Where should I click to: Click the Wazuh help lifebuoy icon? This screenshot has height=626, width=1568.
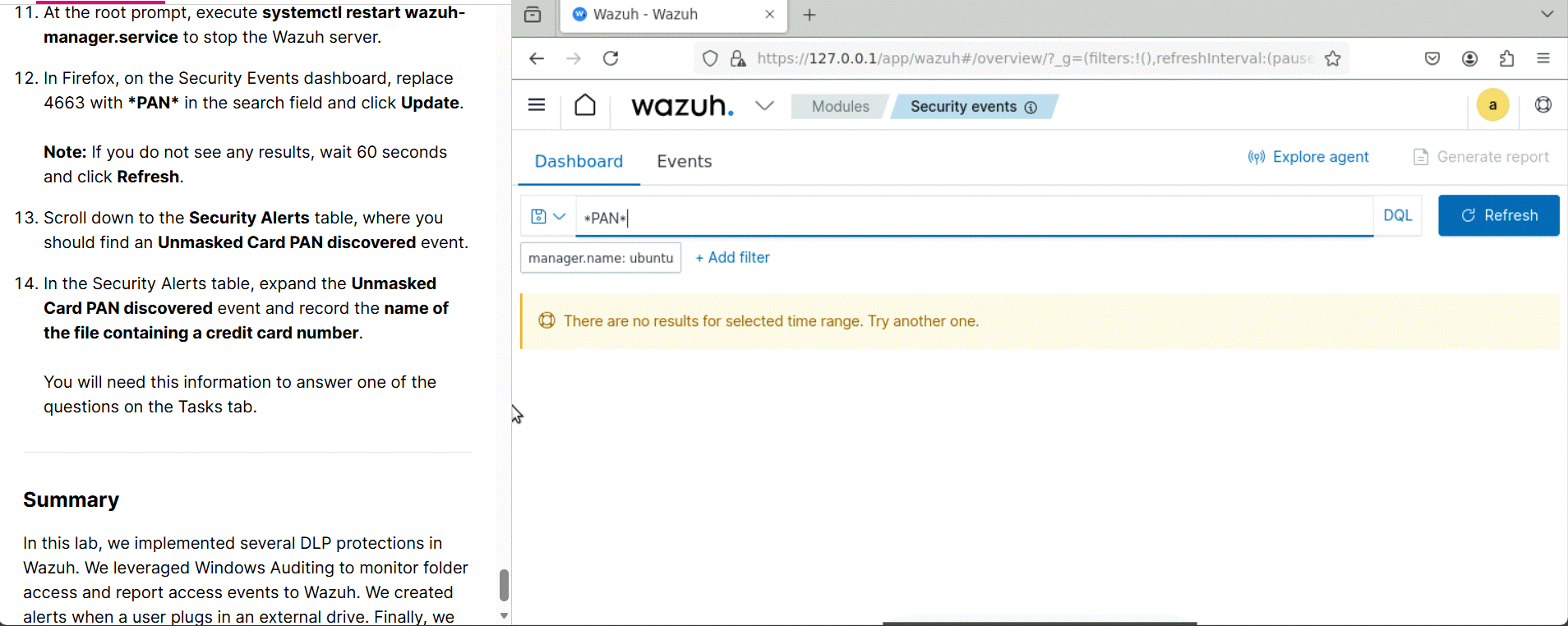[x=1543, y=105]
